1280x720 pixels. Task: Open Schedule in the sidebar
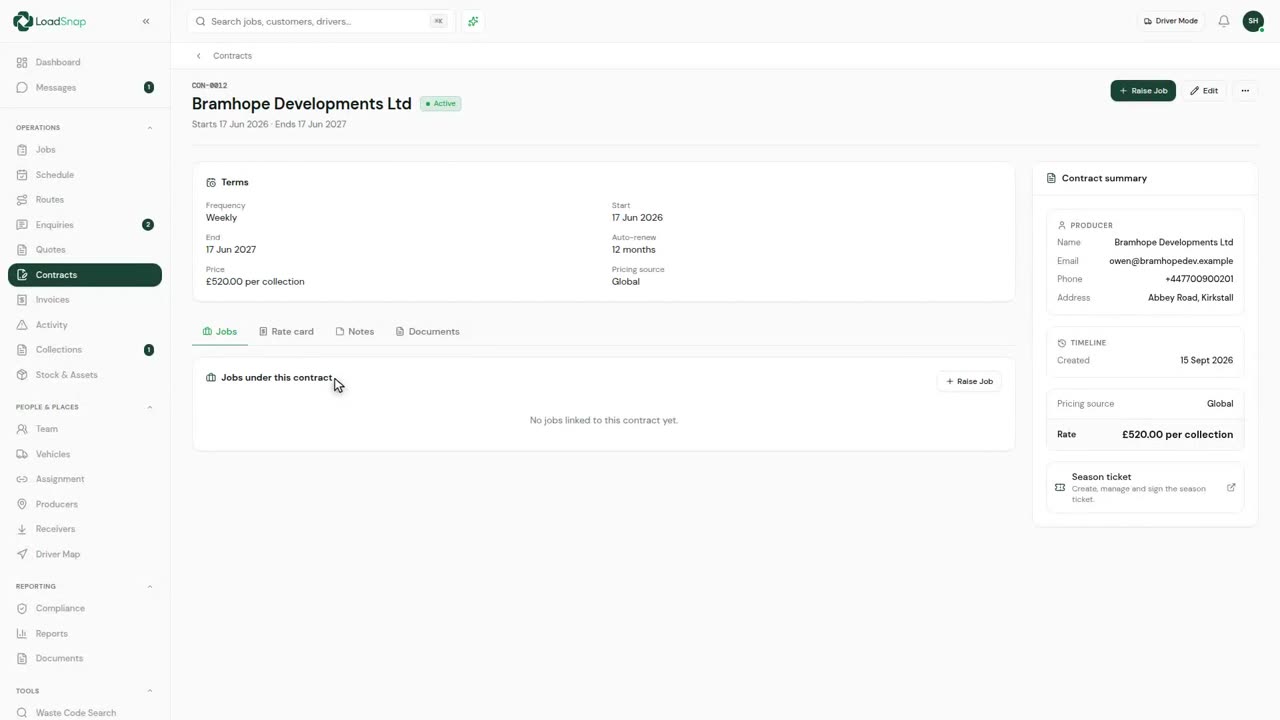click(x=84, y=175)
